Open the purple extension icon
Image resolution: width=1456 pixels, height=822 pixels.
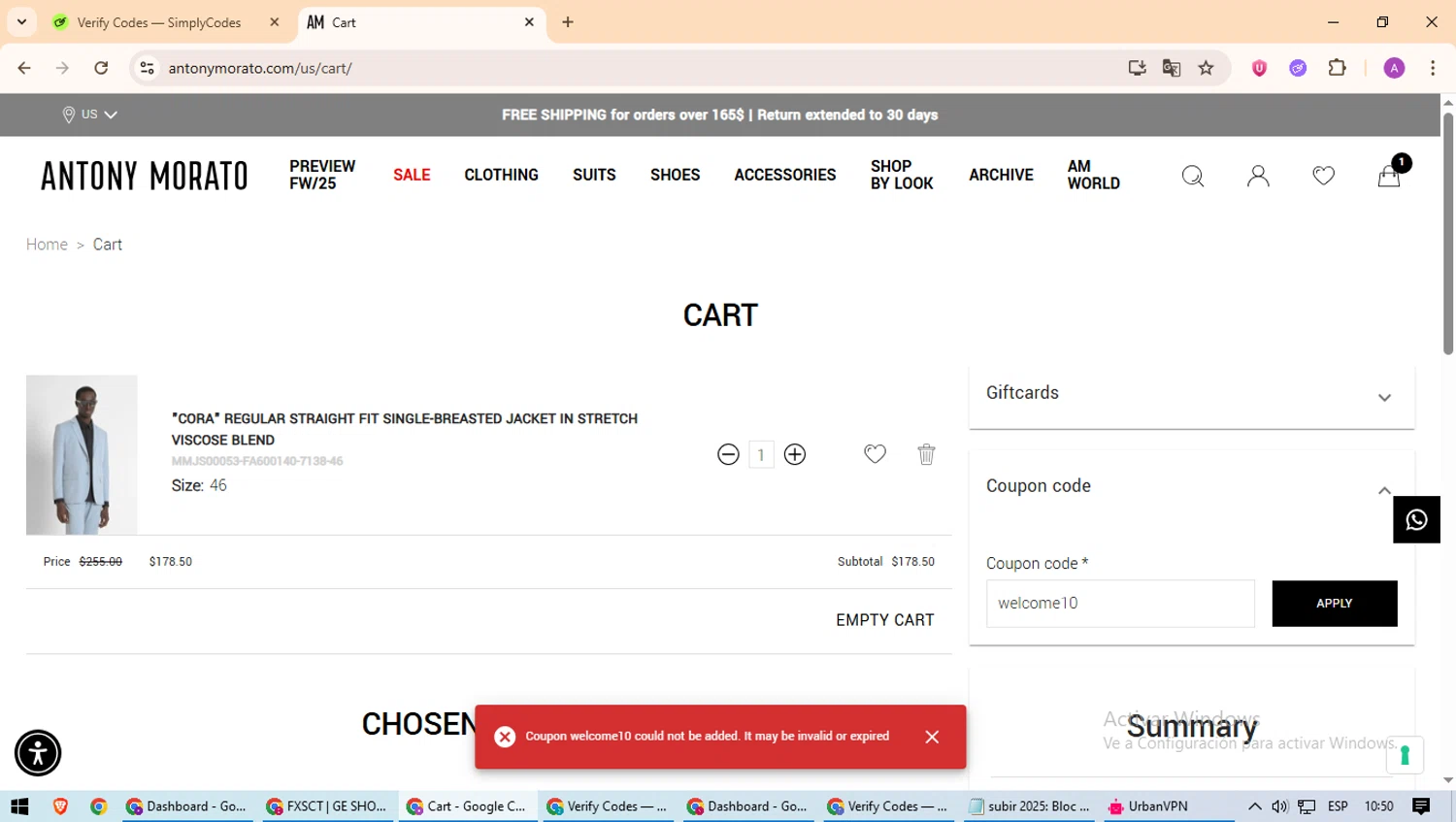click(1298, 68)
